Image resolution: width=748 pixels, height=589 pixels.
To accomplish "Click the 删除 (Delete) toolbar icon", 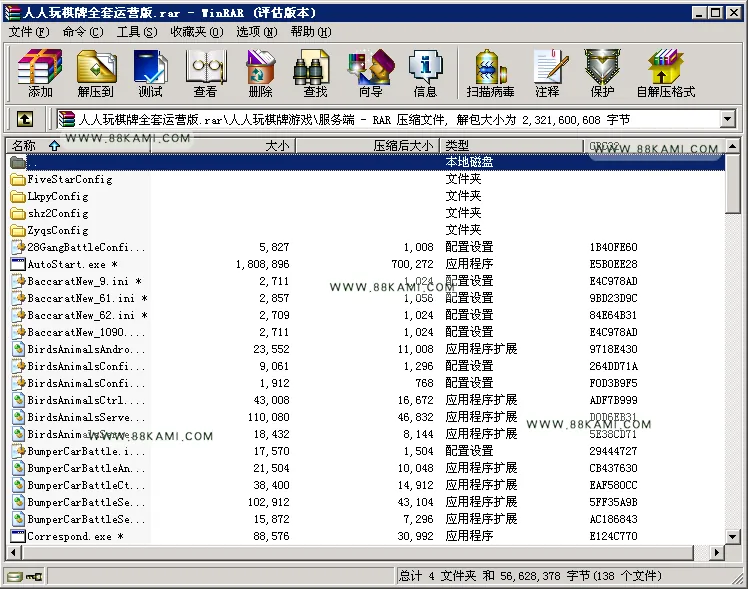I will coord(260,73).
